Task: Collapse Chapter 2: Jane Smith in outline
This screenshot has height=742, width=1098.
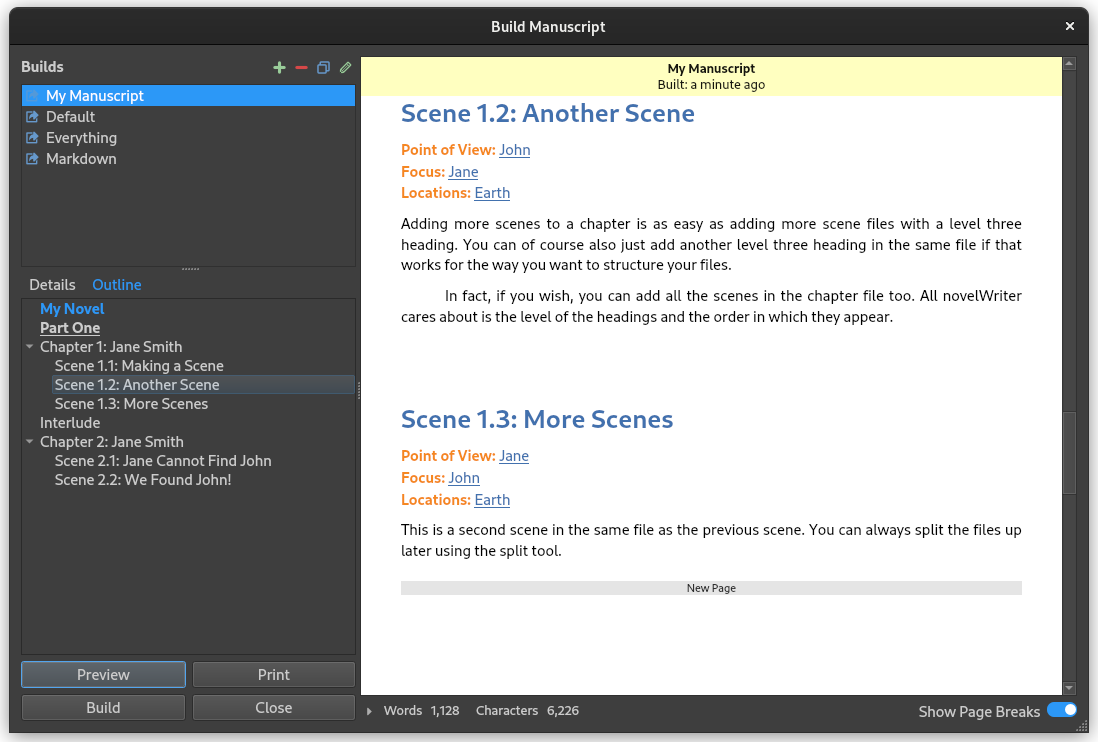Action: (29, 442)
